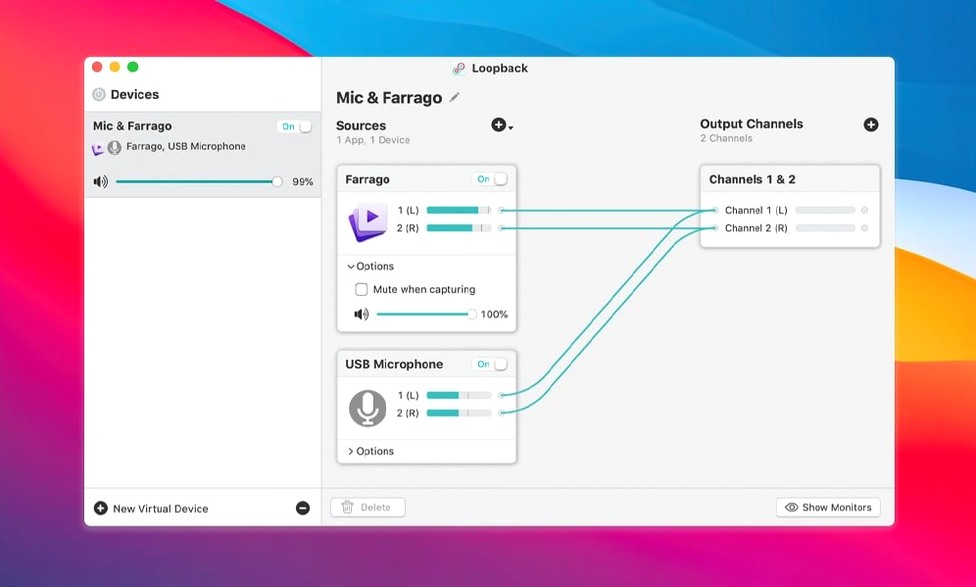Click the USB Microphone card title
976x587 pixels.
(x=394, y=364)
